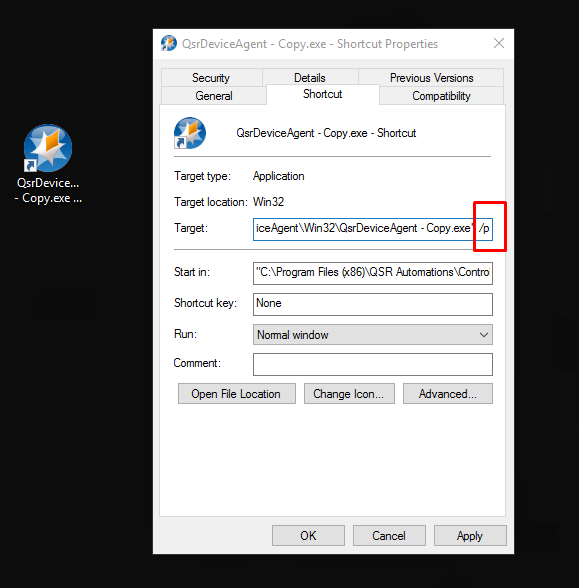Click the Open File Location button
The width and height of the screenshot is (579, 588).
tap(237, 393)
